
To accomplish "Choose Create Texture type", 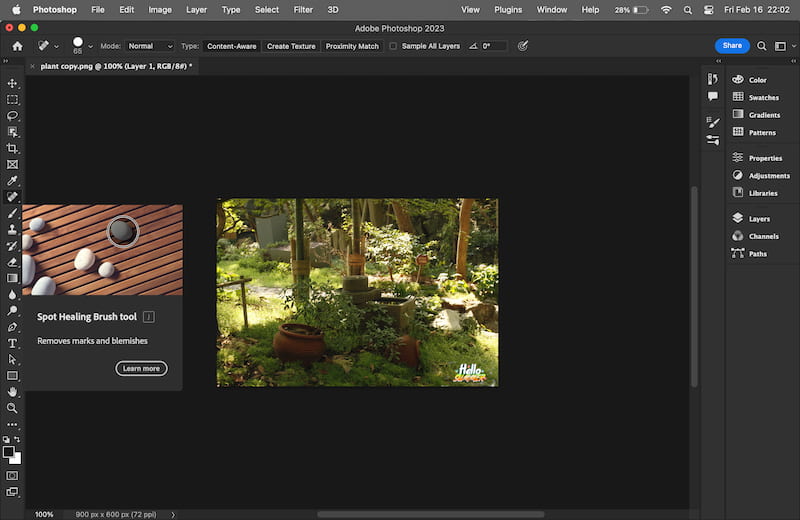I will click(x=291, y=46).
